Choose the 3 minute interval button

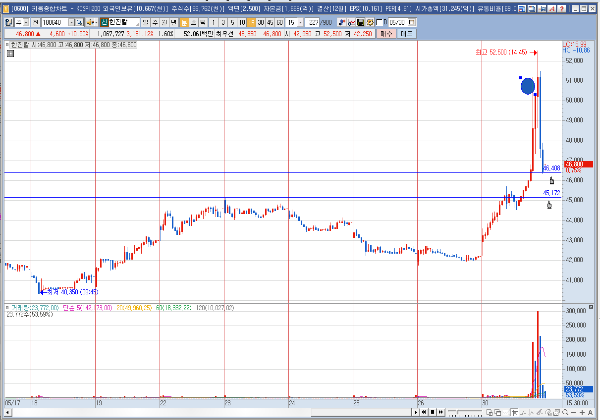point(223,23)
